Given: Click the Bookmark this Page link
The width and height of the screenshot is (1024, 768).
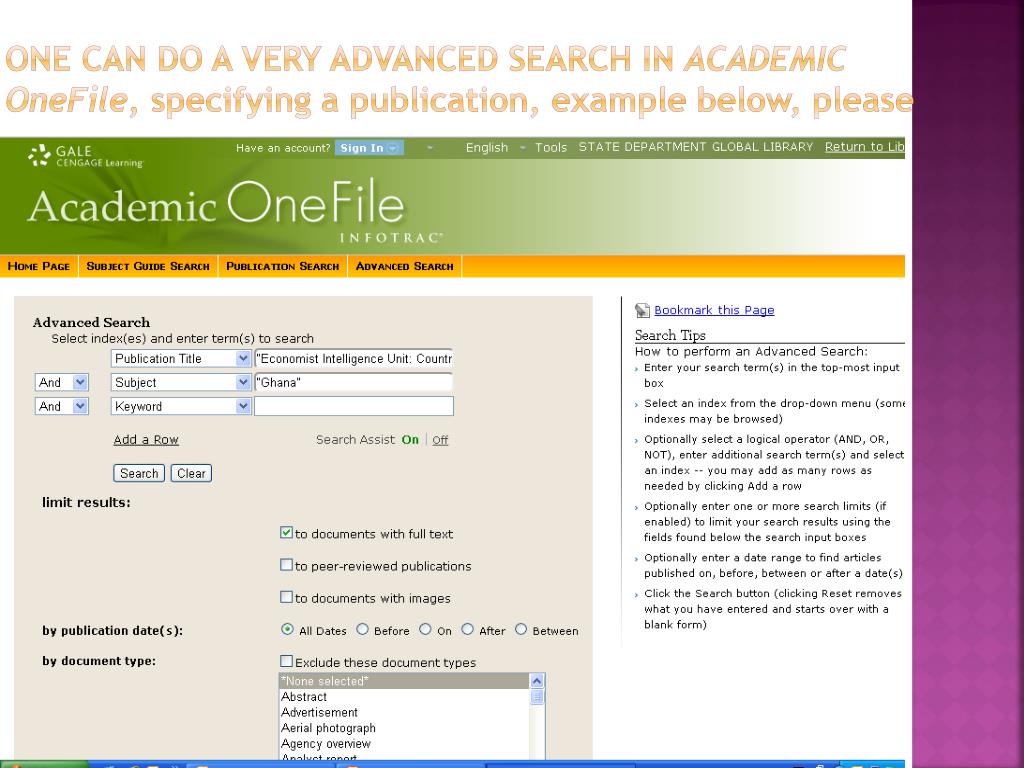Looking at the screenshot, I should (x=714, y=310).
